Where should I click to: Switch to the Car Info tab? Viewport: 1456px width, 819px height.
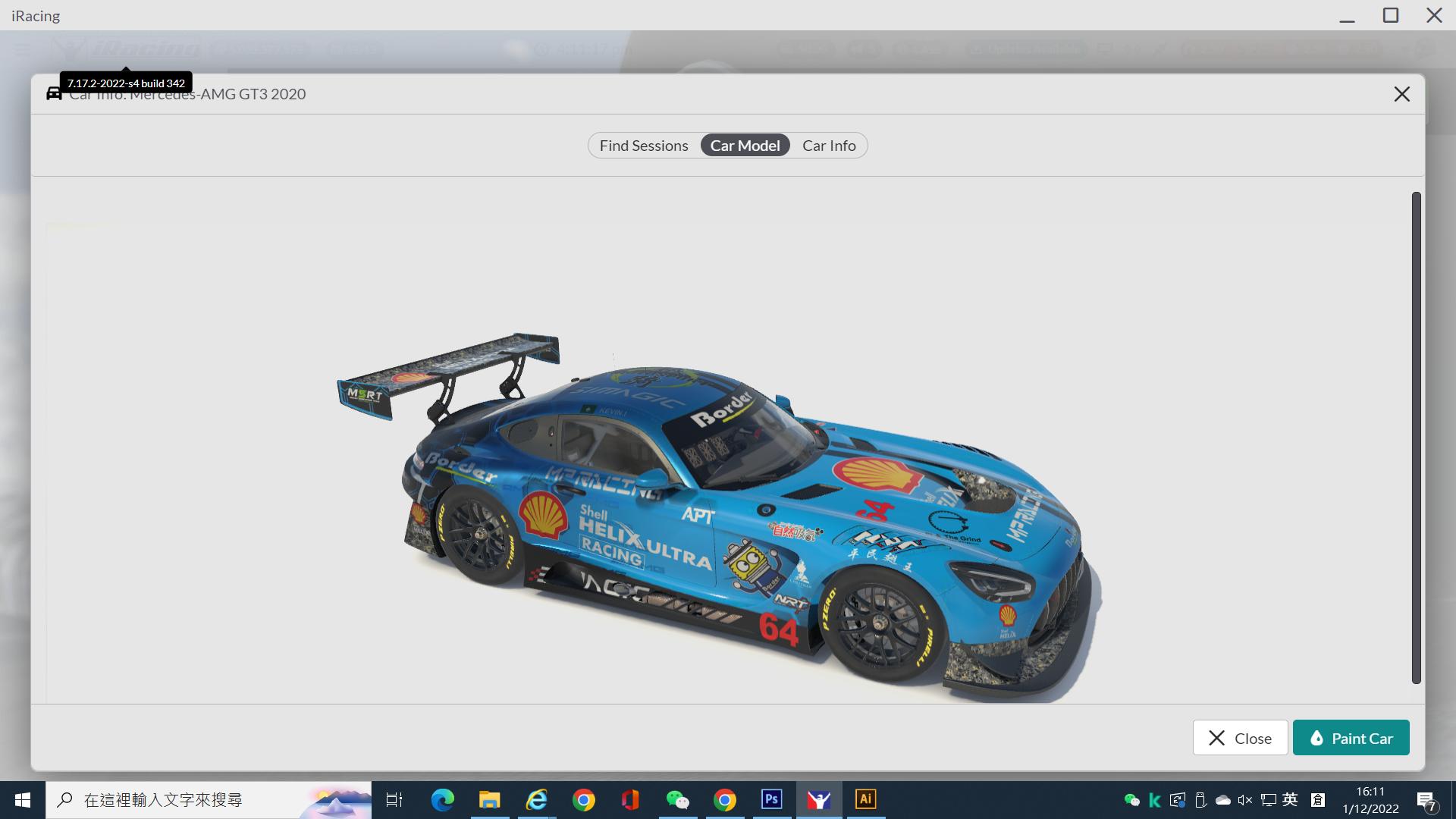829,145
